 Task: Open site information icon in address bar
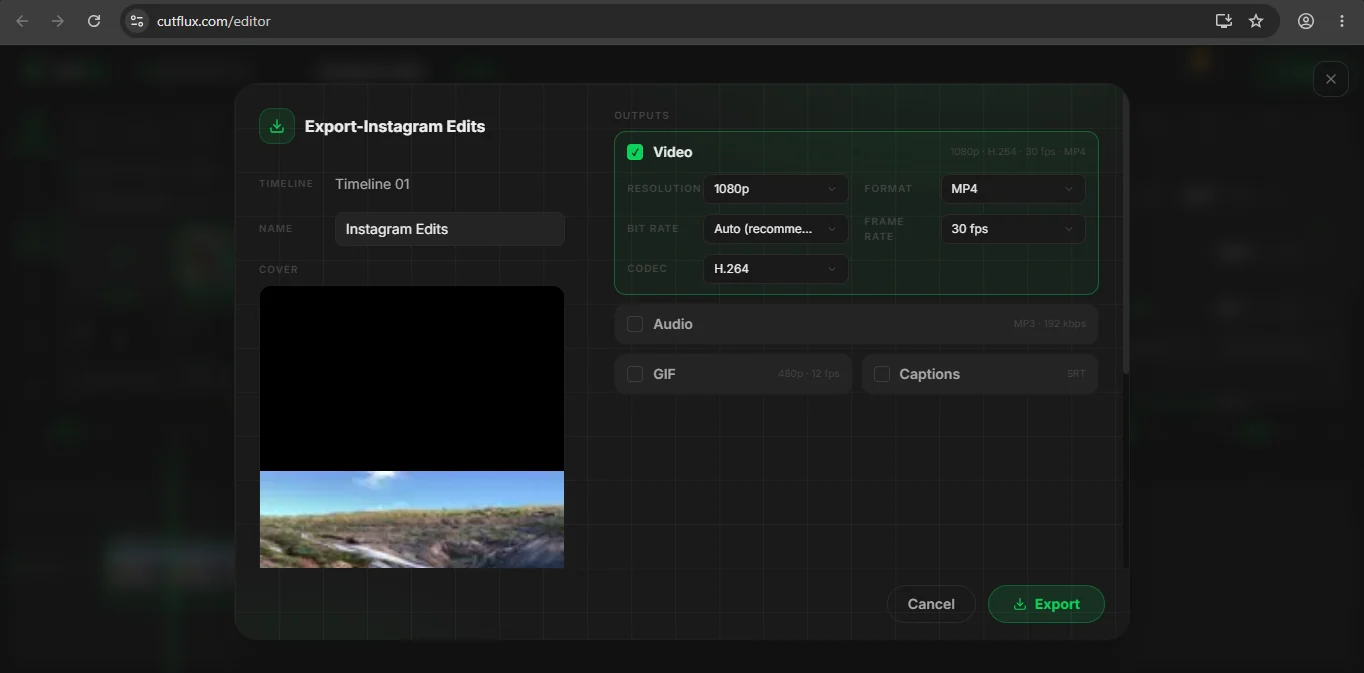click(x=137, y=20)
